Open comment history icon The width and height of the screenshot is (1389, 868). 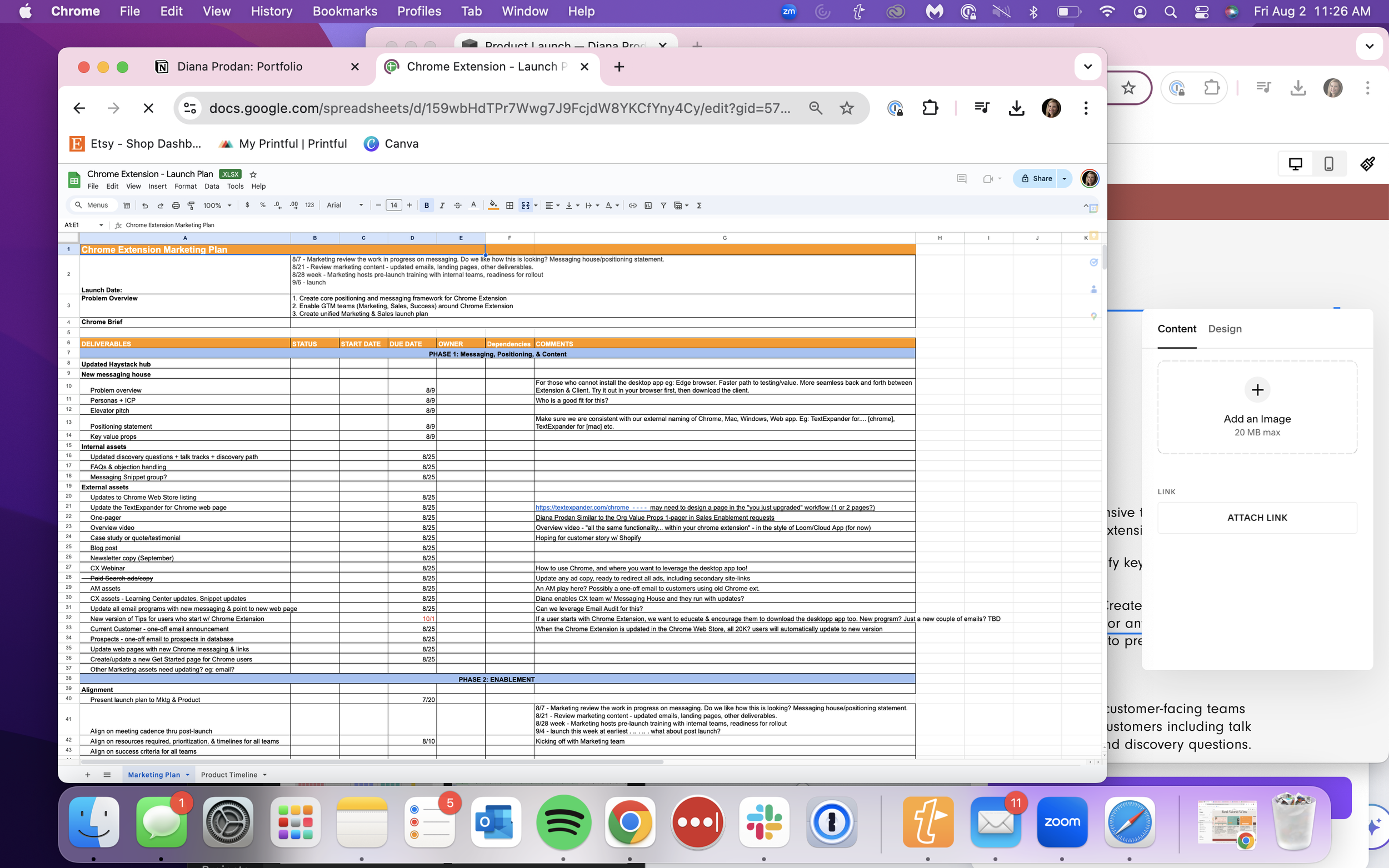tap(961, 178)
